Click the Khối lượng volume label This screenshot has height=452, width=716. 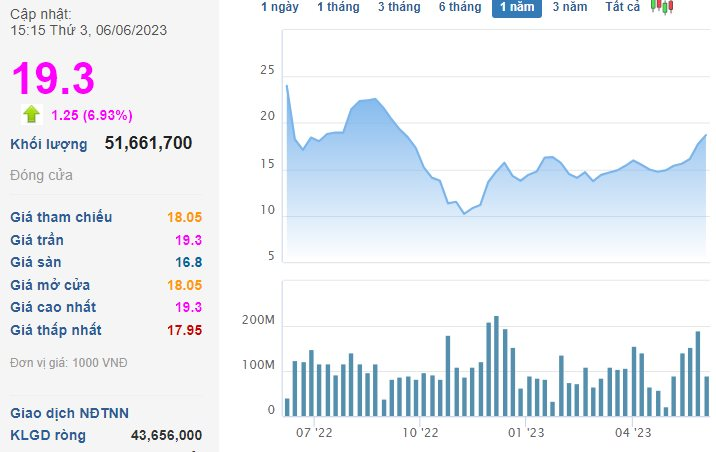[49, 144]
